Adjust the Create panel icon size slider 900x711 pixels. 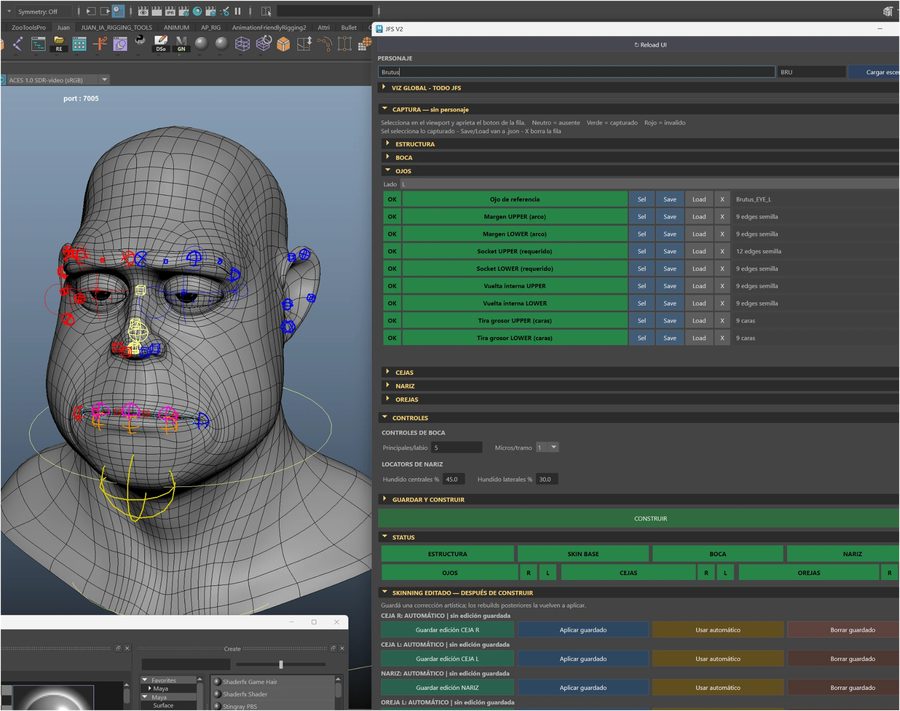tap(281, 664)
